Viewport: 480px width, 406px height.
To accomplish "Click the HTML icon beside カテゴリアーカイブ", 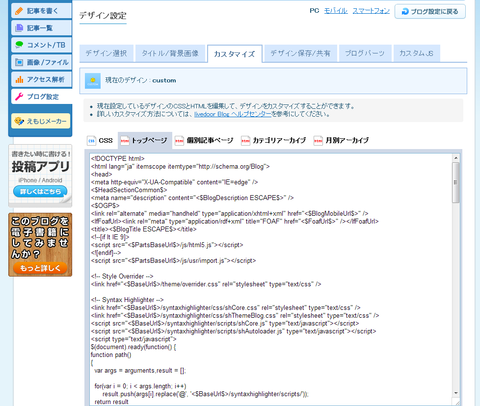I will (x=245, y=141).
